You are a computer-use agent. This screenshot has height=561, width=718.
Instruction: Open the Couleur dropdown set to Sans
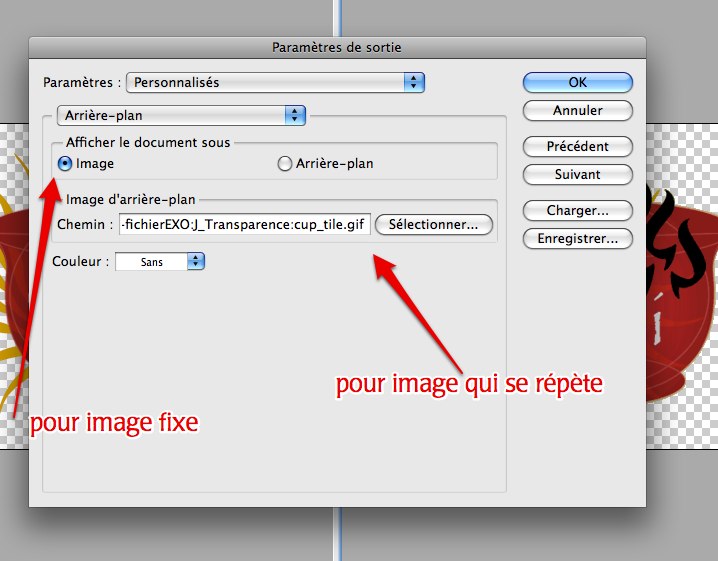pos(160,261)
